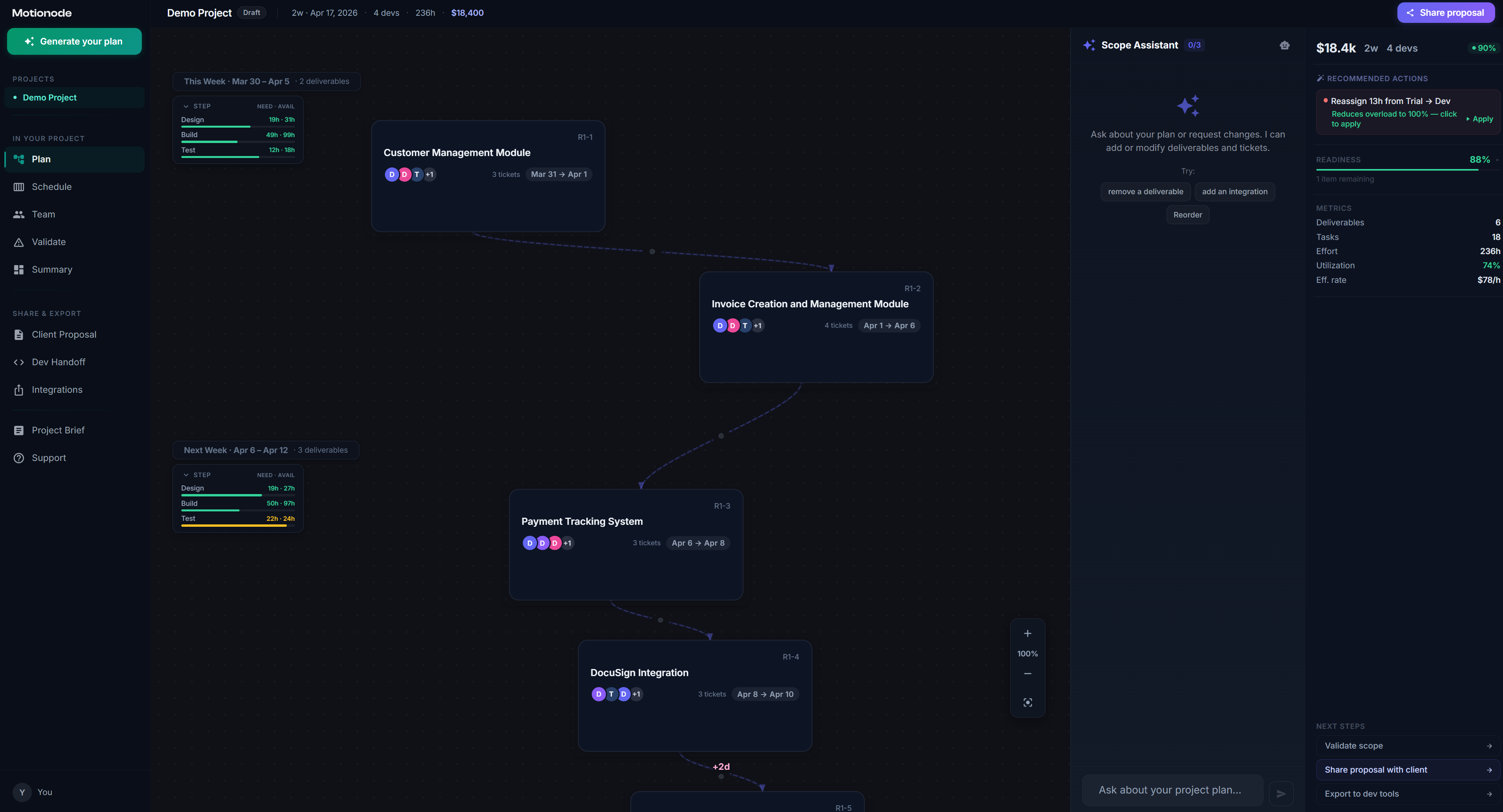
Task: Click the Validate warning-triangle icon
Action: pyautogui.click(x=19, y=242)
